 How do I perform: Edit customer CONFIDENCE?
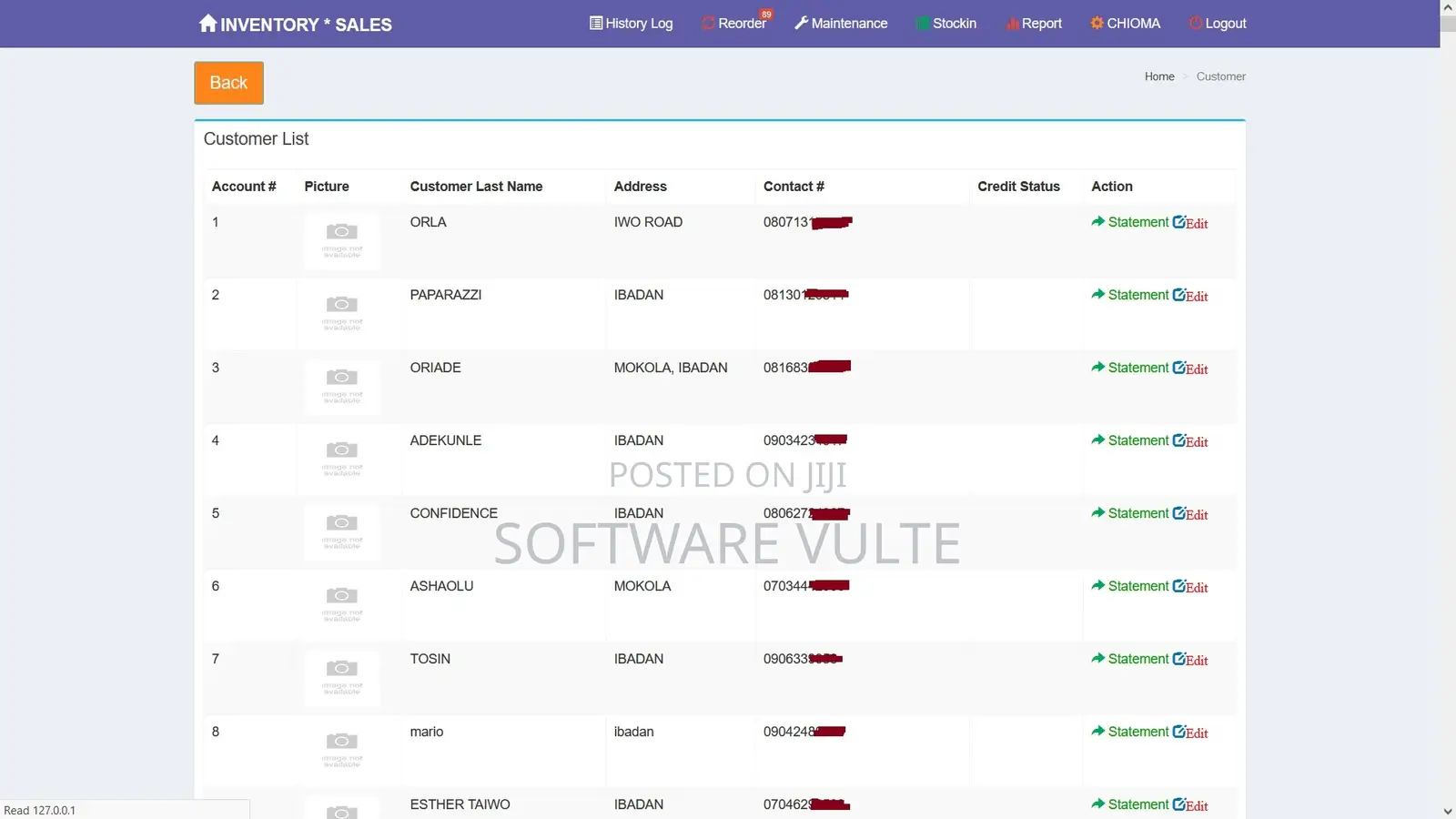(1190, 514)
